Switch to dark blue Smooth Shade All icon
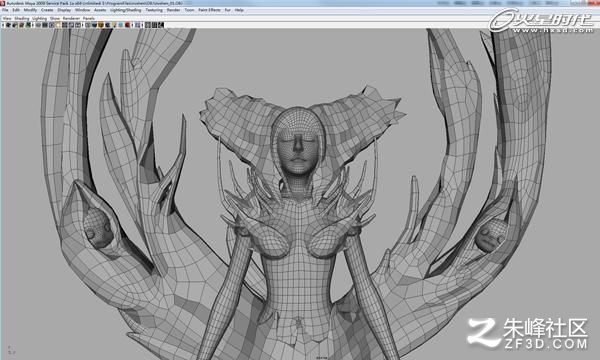This screenshot has height=360, width=600. pos(94,25)
